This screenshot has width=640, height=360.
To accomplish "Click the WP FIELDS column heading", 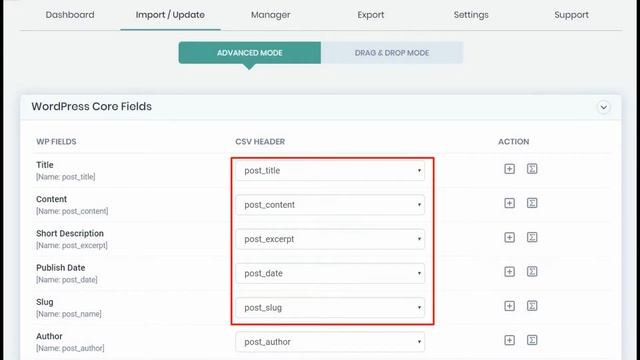I will (56, 142).
